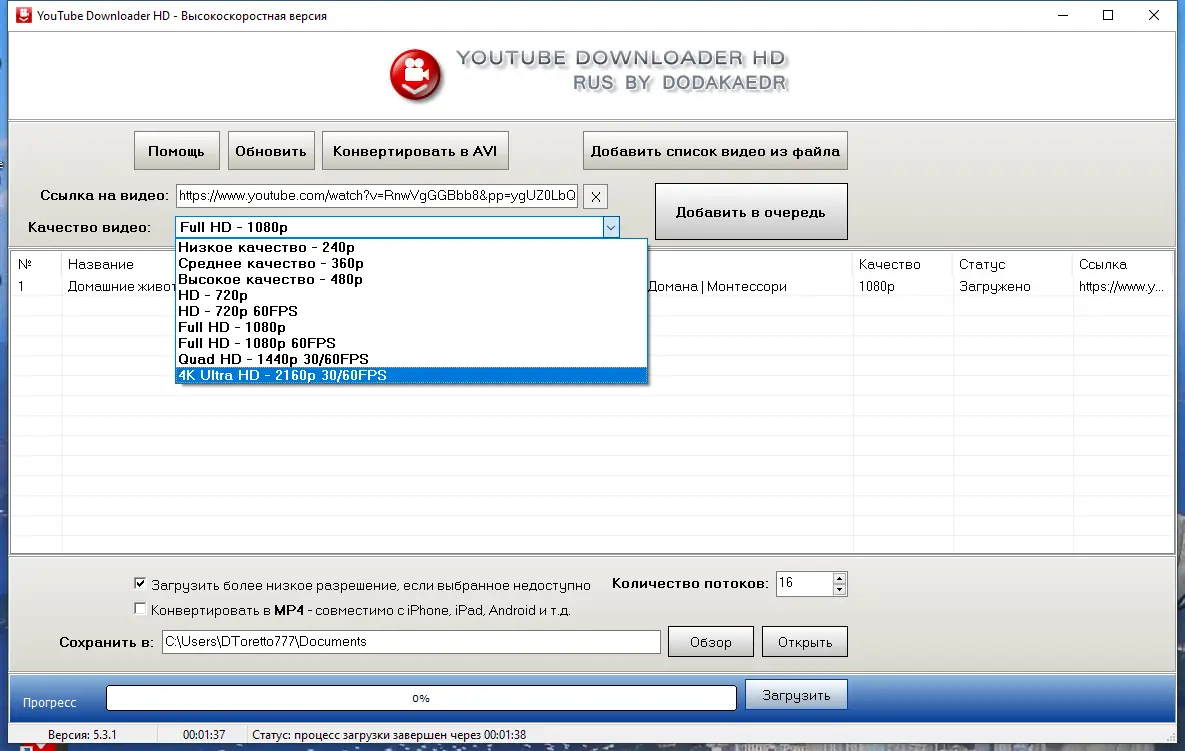1185x751 pixels.
Task: Minimize the downloader window
Action: pyautogui.click(x=1063, y=15)
